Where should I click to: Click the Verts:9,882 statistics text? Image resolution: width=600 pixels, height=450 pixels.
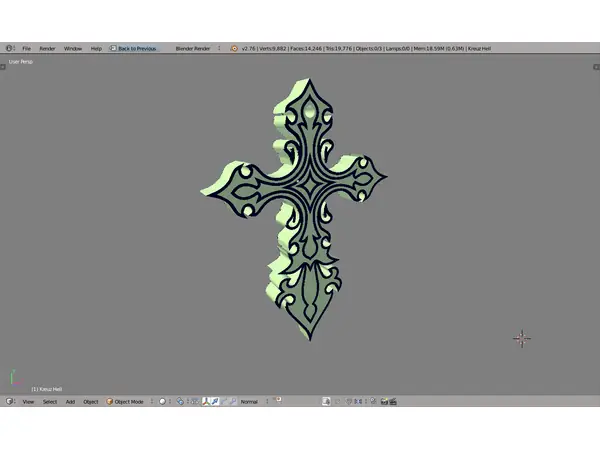pos(273,49)
